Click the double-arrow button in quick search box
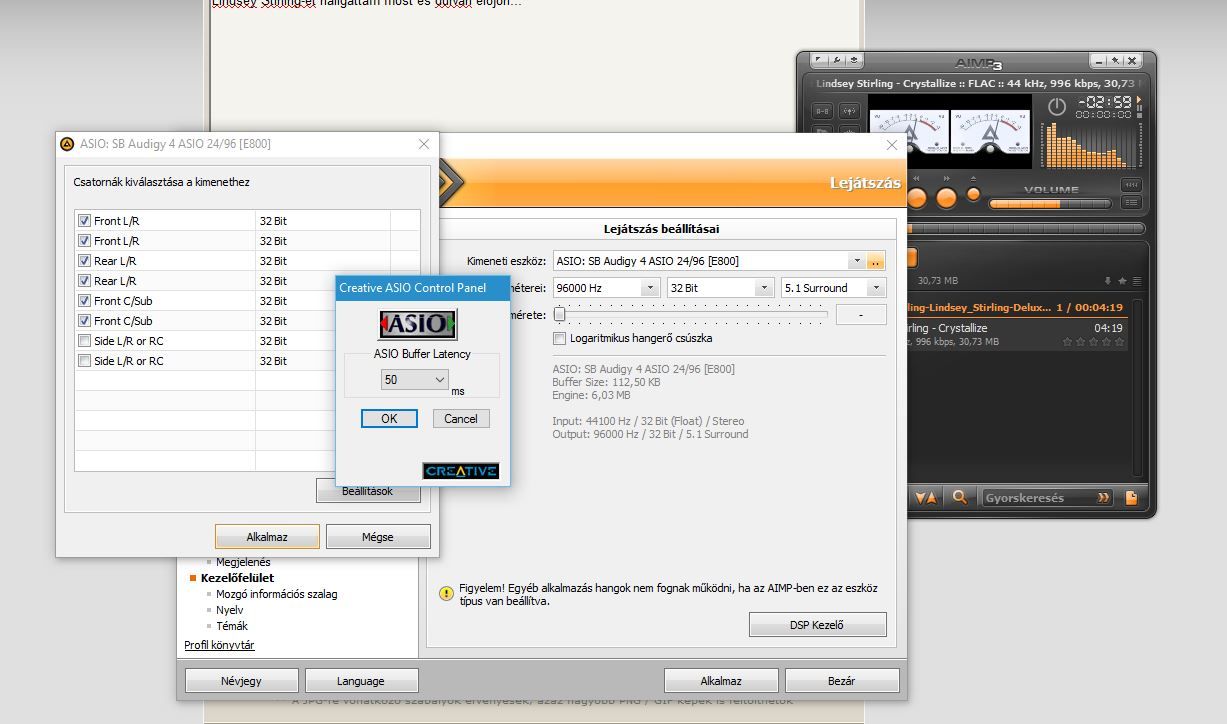 tap(1103, 497)
